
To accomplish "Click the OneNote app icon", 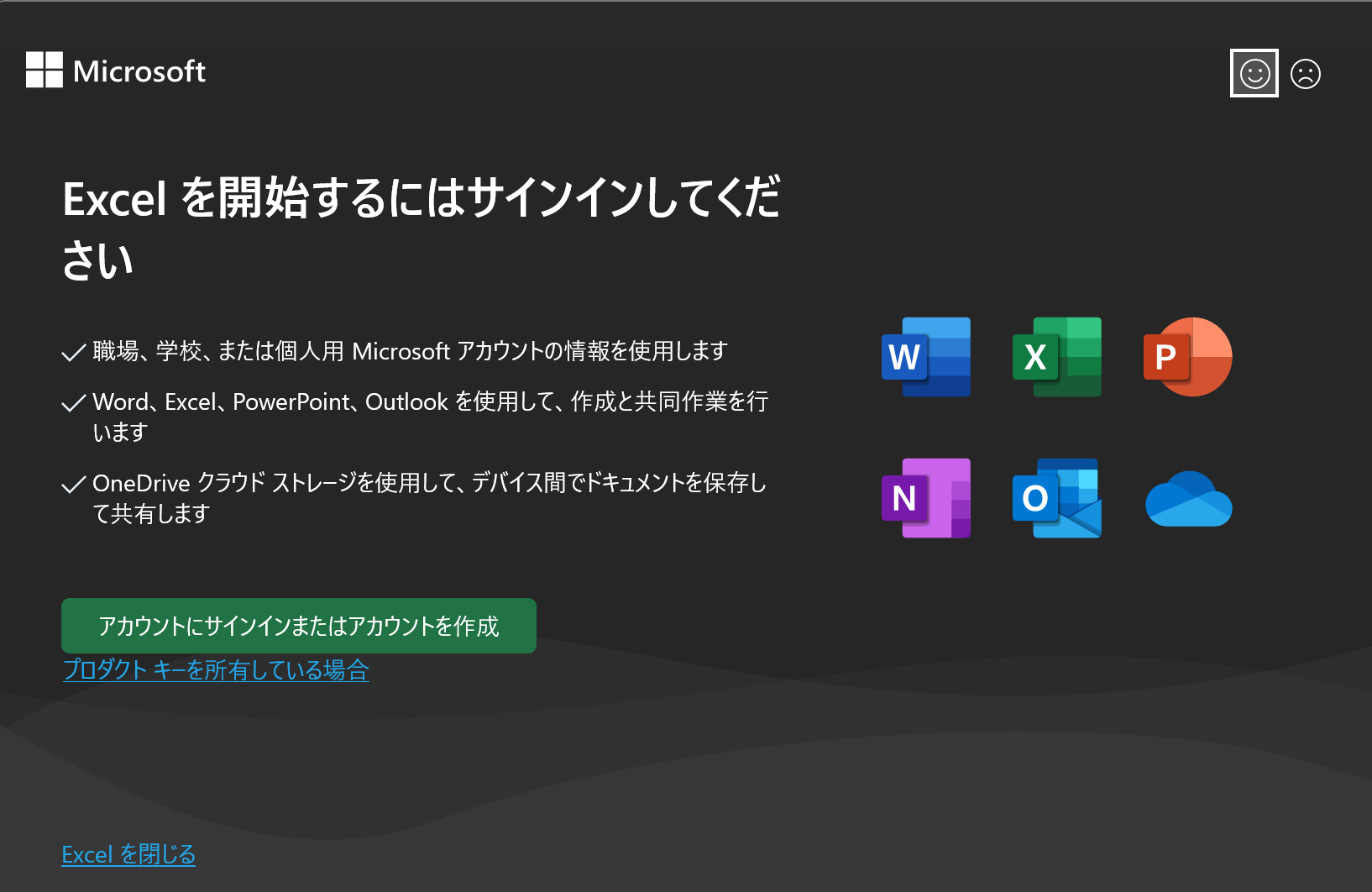I will coord(926,498).
